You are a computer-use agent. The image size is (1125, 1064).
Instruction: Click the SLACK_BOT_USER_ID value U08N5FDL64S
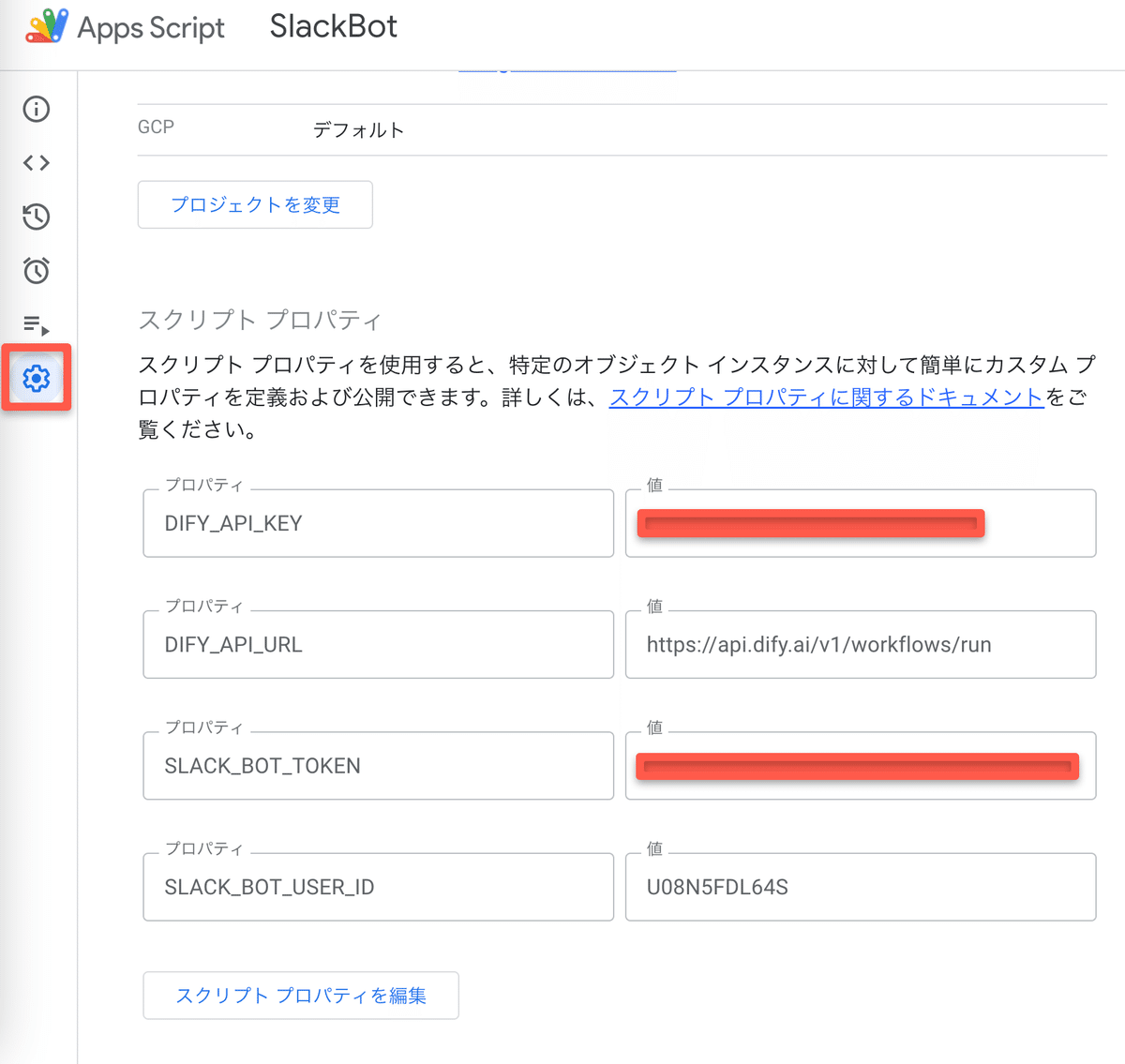(861, 887)
